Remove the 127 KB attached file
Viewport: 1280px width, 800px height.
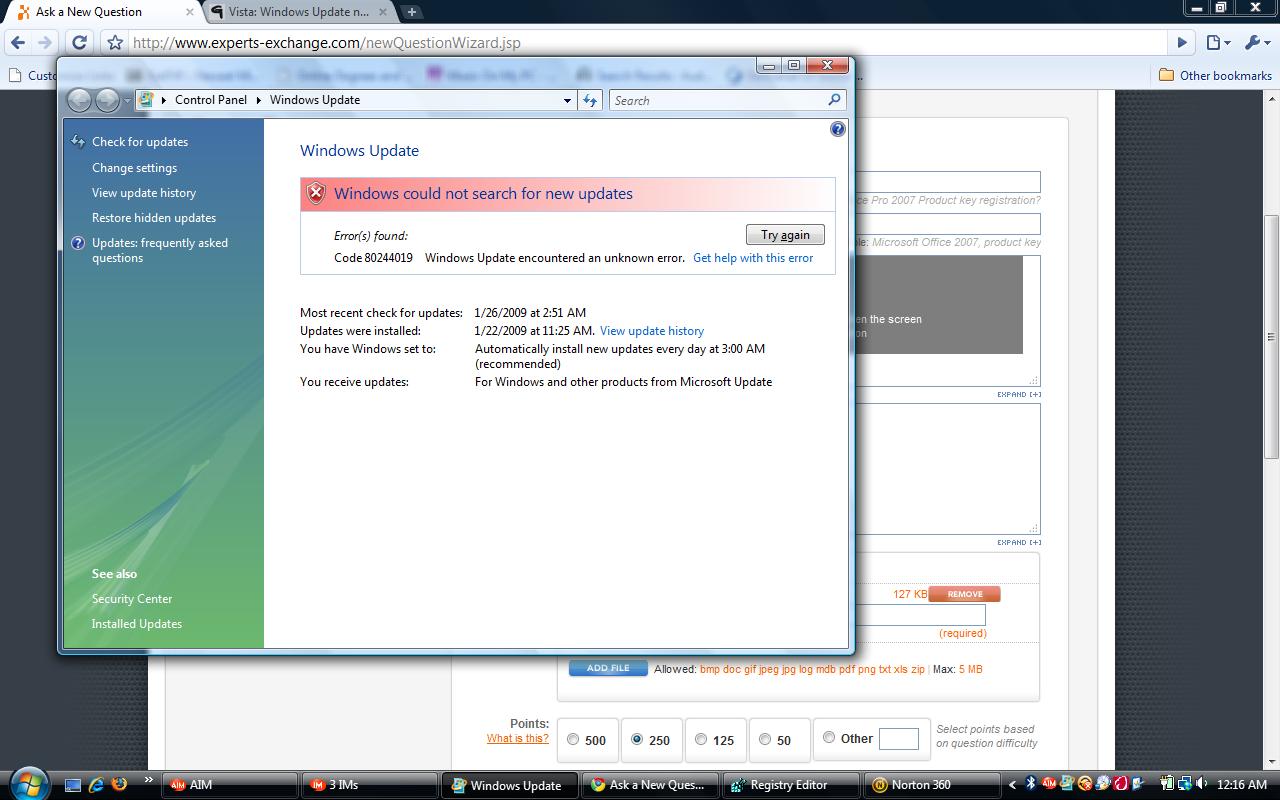click(x=964, y=594)
